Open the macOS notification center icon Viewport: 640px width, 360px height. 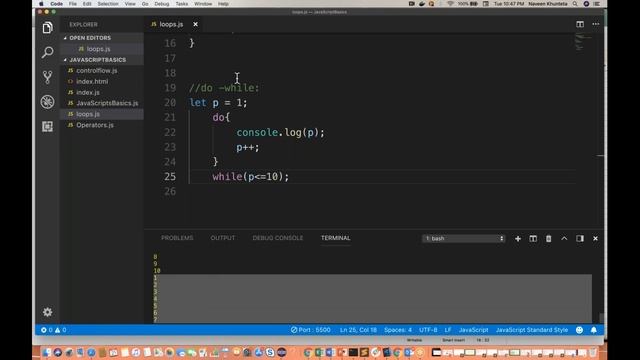[596, 4]
